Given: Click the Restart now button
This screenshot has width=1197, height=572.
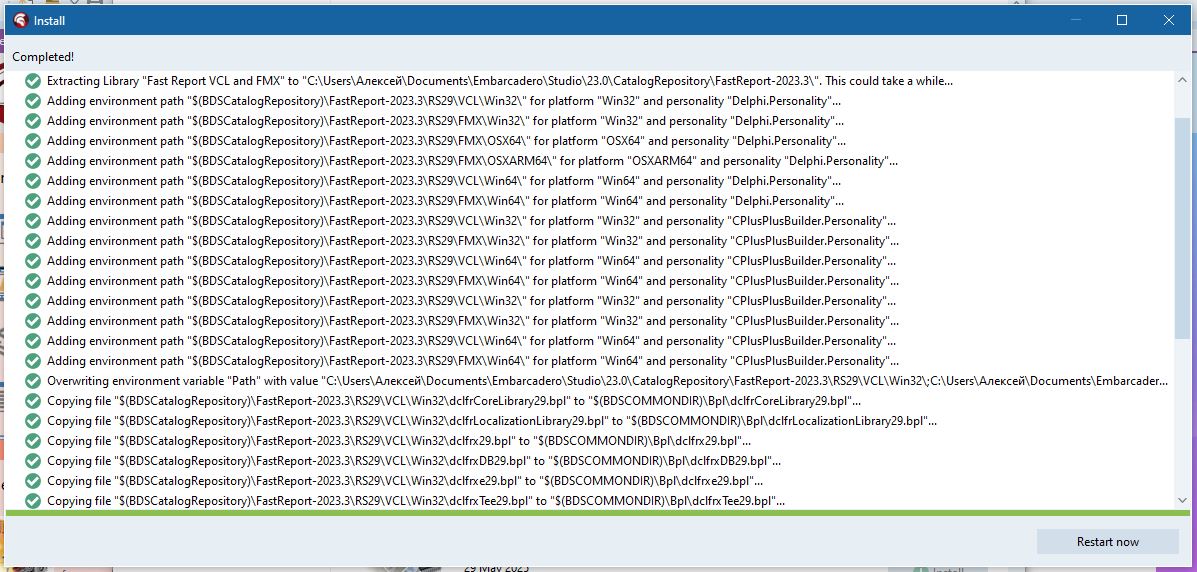Looking at the screenshot, I should point(1107,541).
